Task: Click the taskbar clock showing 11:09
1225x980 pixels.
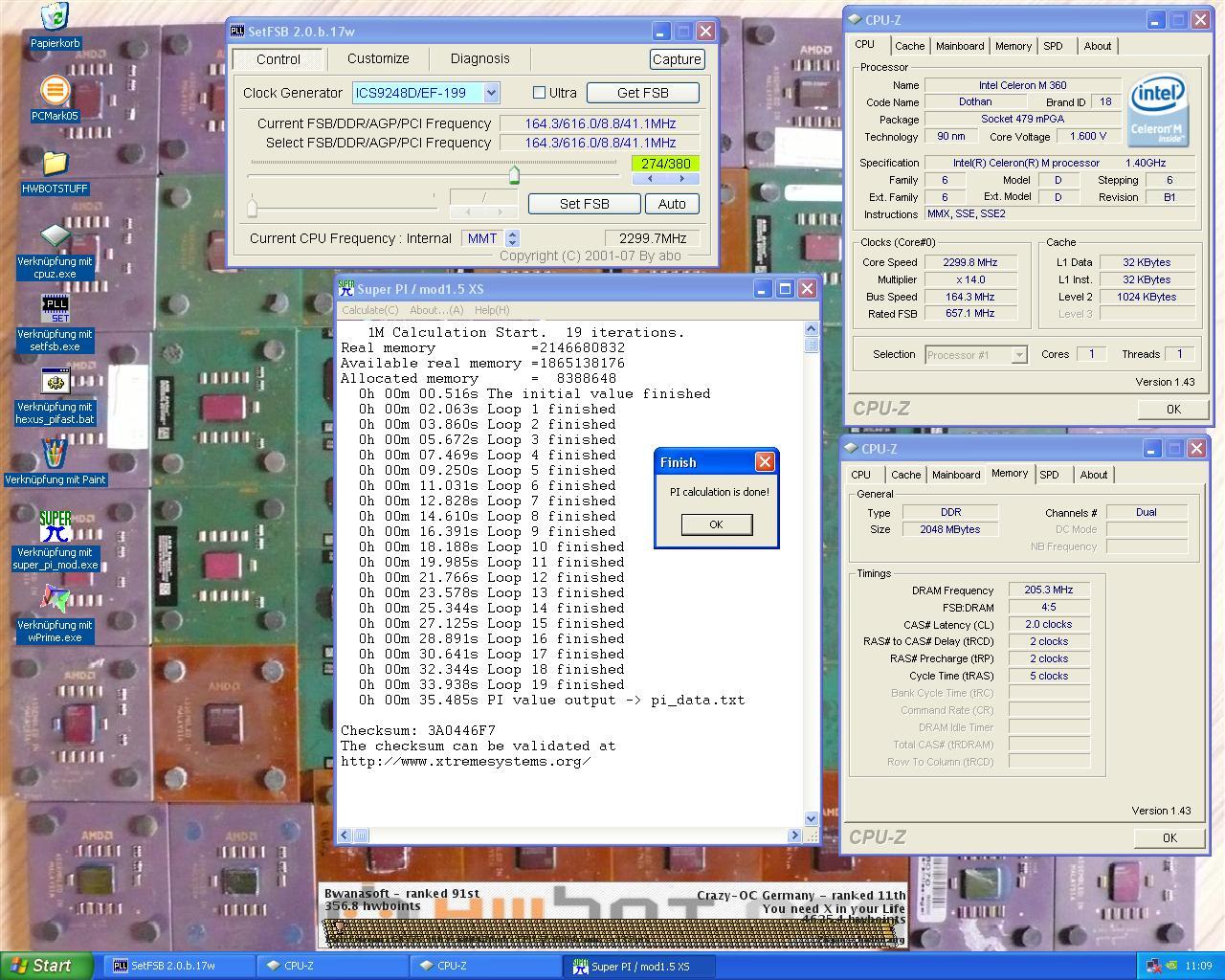Action: 1197,966
